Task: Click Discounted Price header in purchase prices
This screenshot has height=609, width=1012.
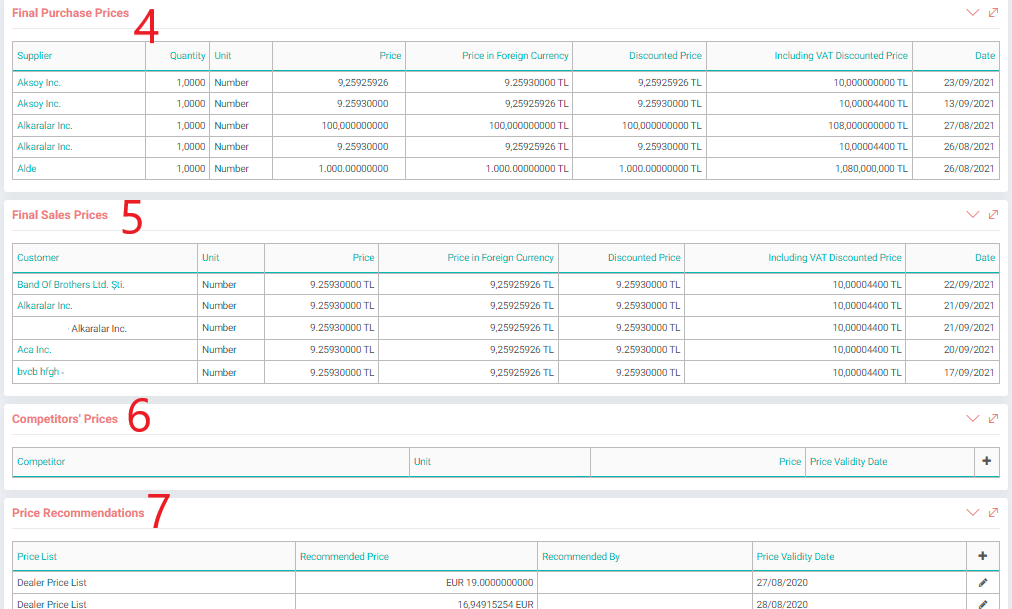Action: pyautogui.click(x=665, y=55)
